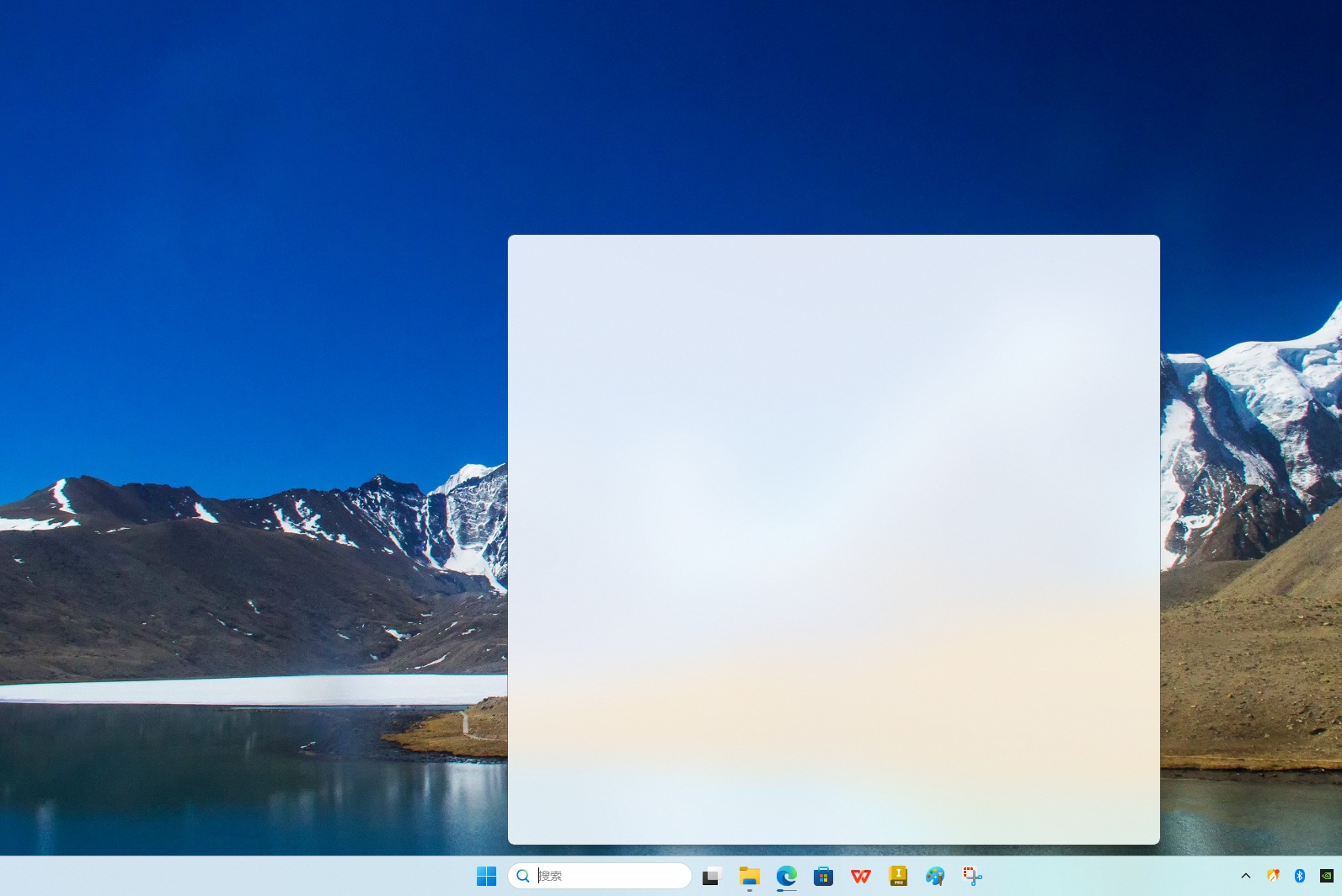Screen dimensions: 1342x896
Task: Launch the Paint app with palette icon
Action: click(935, 876)
